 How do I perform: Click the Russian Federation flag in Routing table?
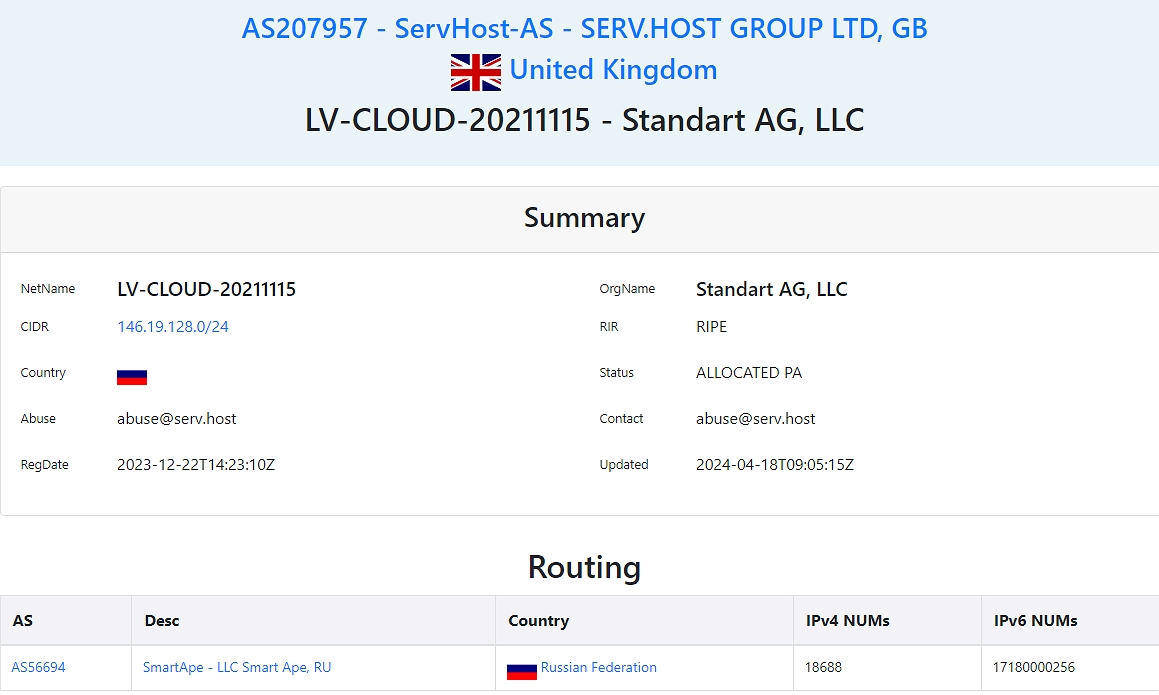point(522,669)
